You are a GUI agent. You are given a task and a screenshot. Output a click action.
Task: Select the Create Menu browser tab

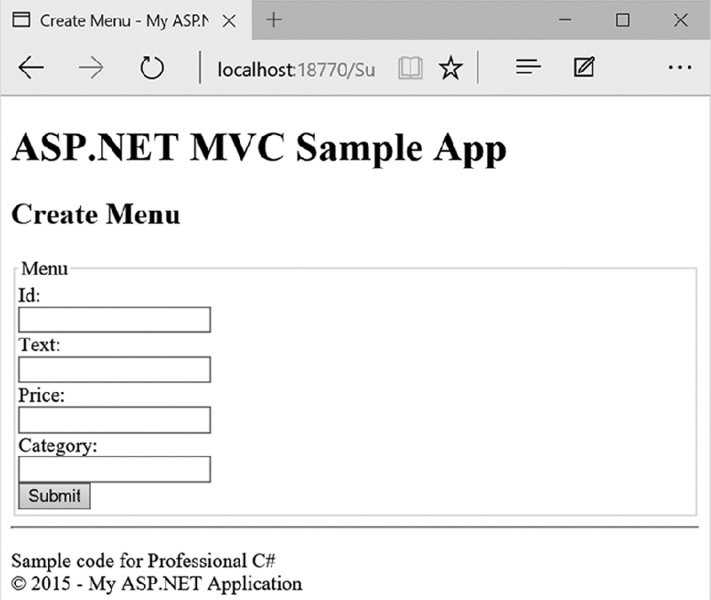coord(126,20)
